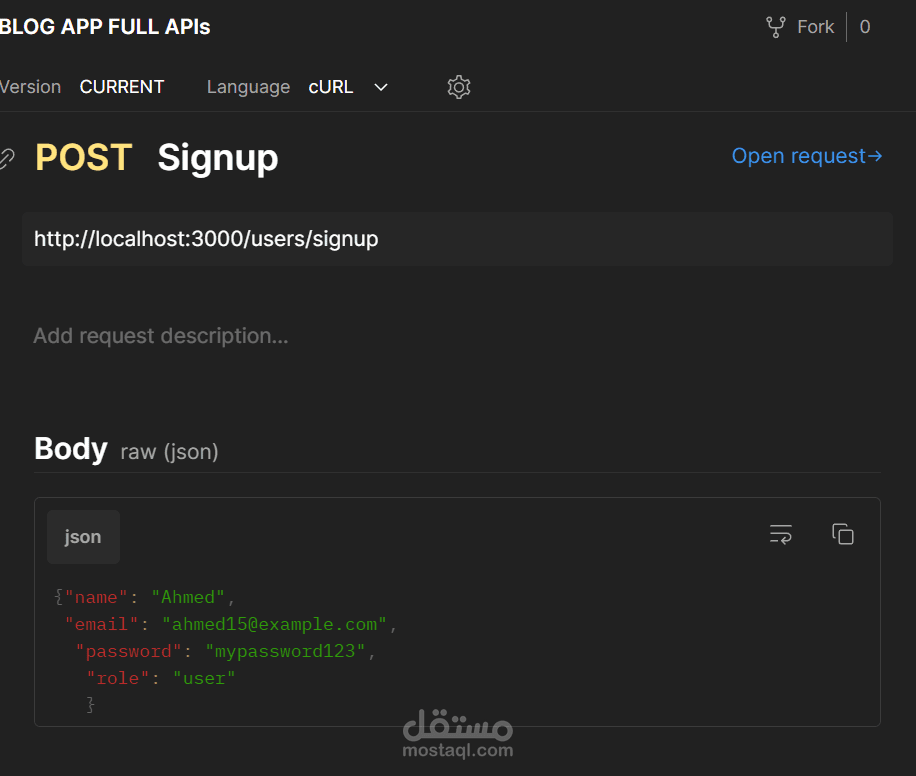Click the Fork label button

pos(816,27)
